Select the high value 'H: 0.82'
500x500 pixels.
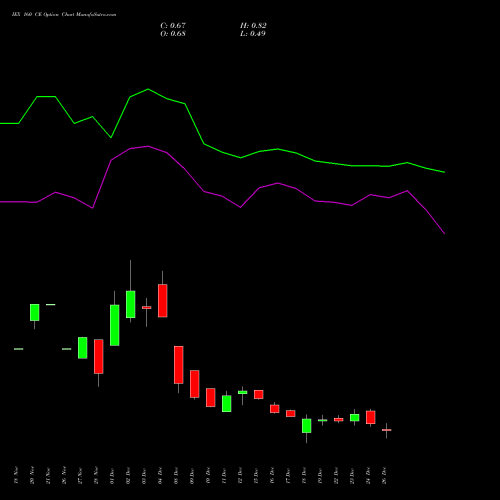[253, 26]
